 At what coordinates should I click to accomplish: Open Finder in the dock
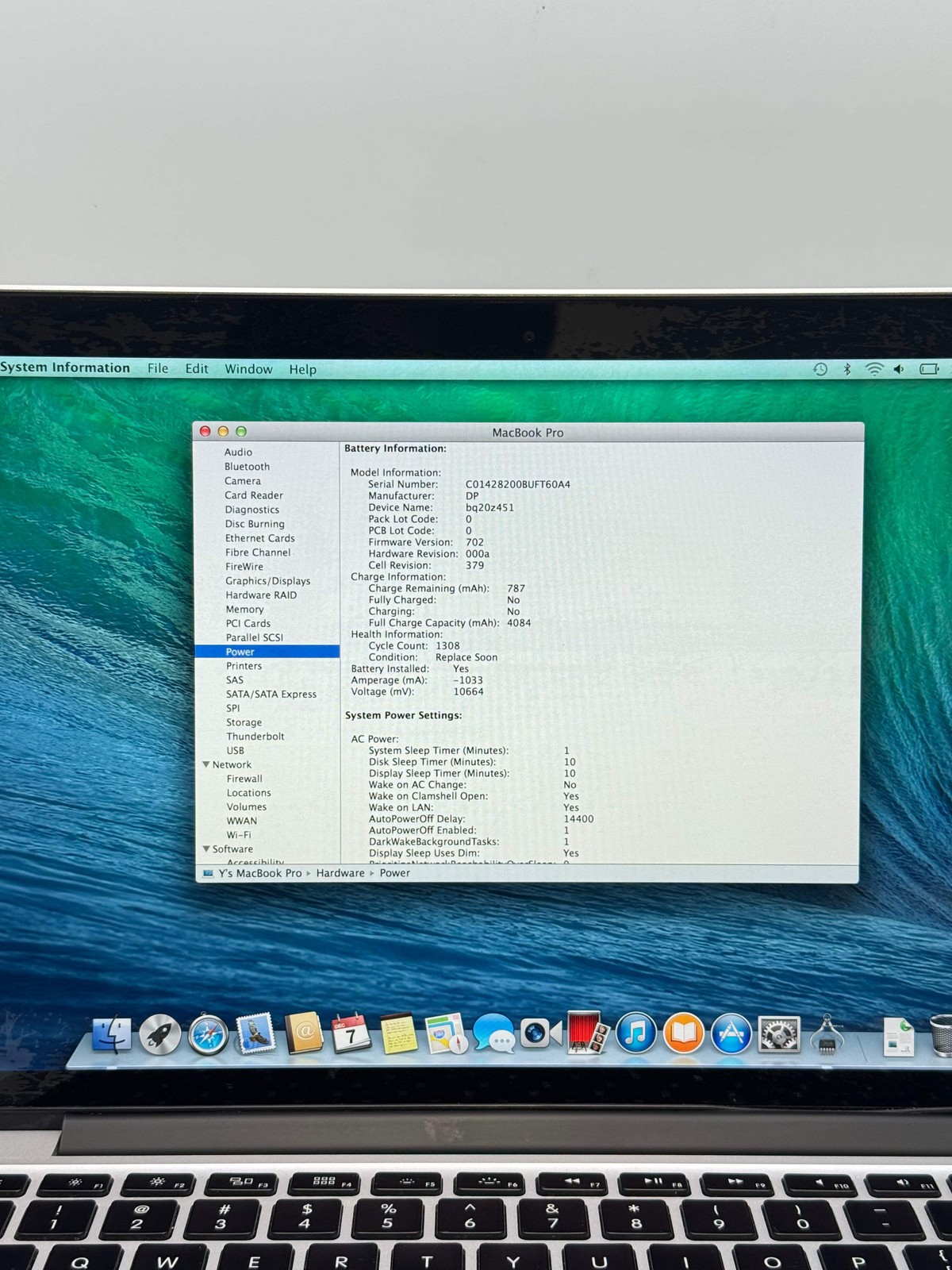click(x=112, y=1034)
